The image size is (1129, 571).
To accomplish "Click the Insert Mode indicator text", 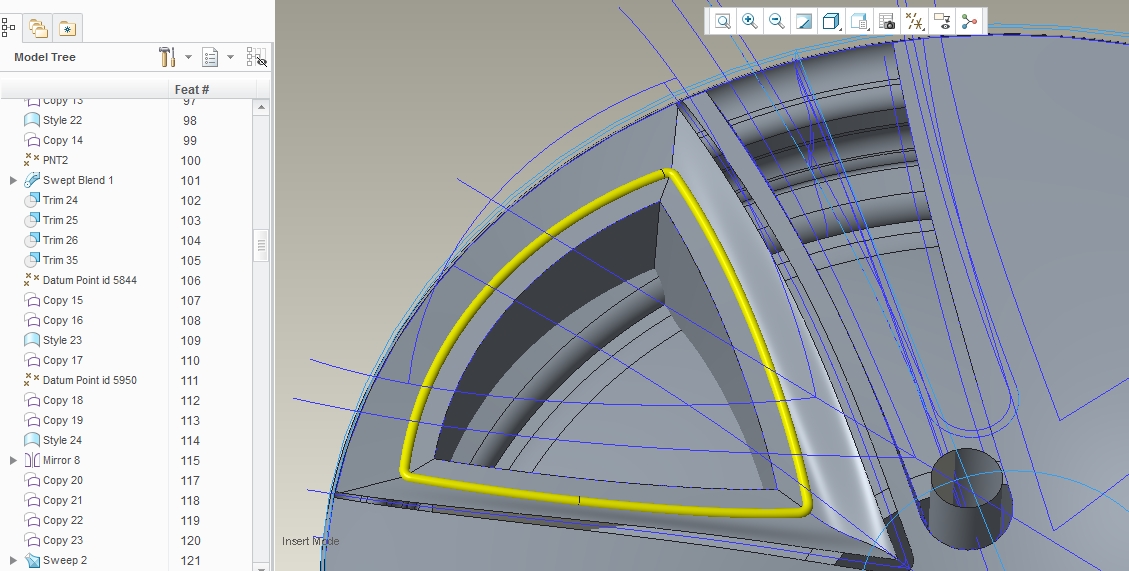I will click(x=310, y=541).
